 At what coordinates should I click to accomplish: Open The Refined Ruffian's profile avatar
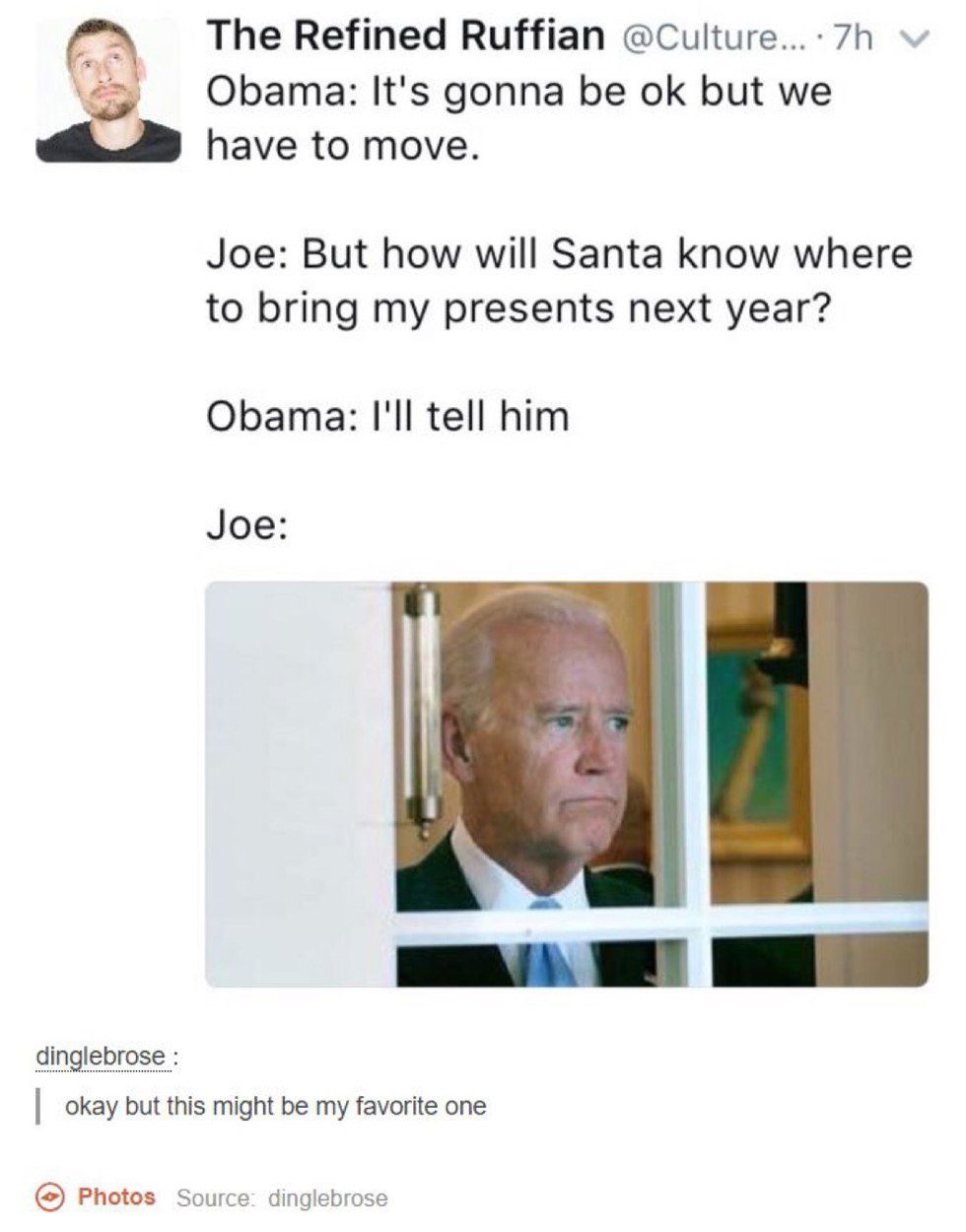108,90
